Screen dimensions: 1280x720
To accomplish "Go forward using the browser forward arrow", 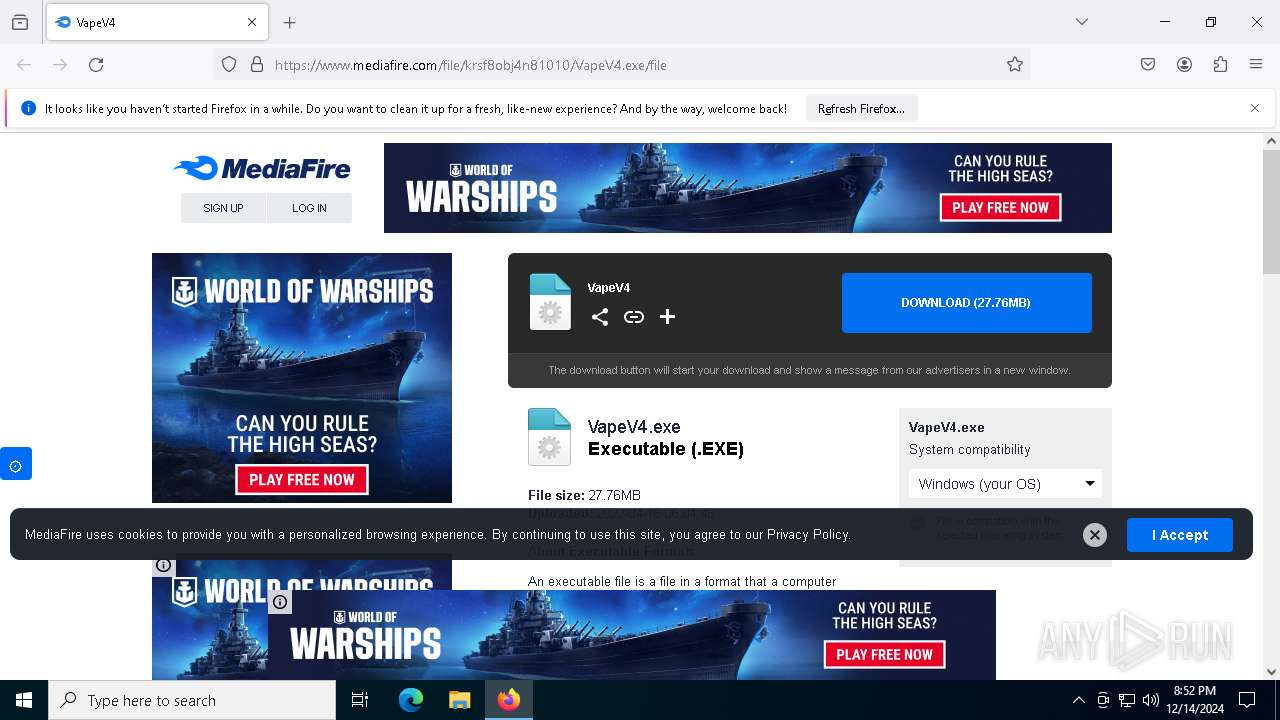I will coord(60,65).
